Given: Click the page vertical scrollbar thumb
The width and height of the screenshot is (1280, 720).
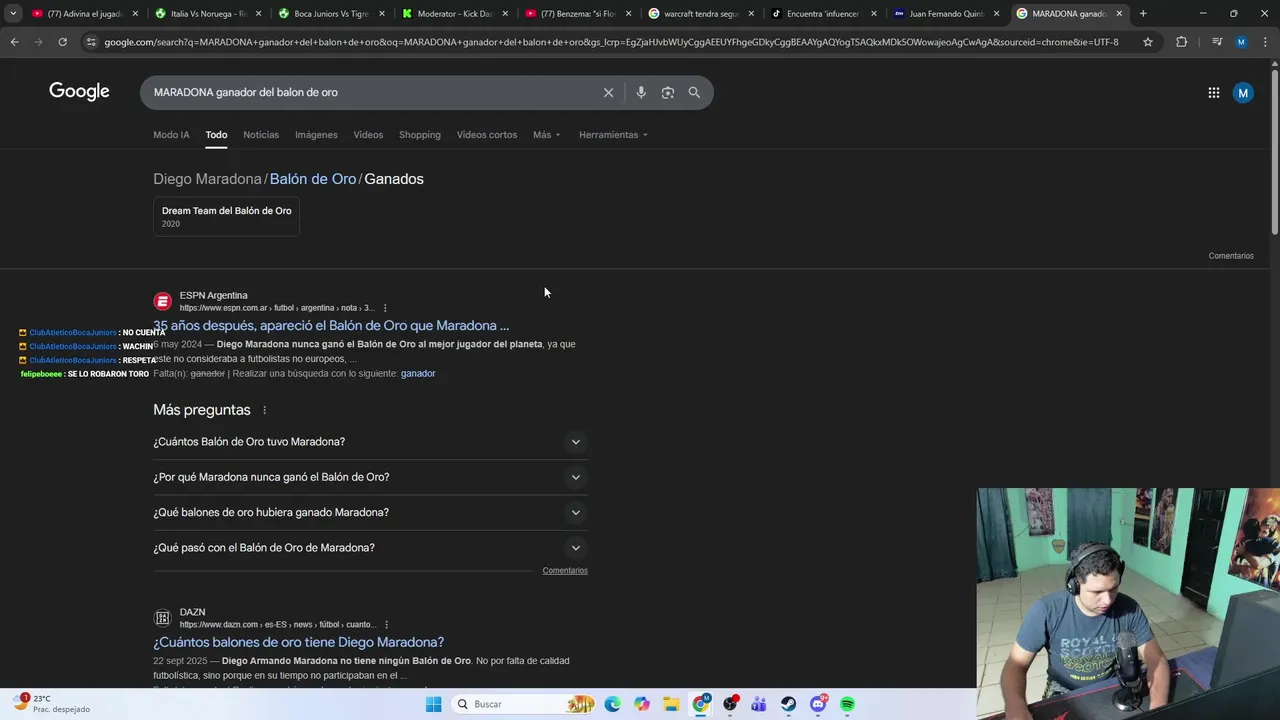Looking at the screenshot, I should point(1274,151).
